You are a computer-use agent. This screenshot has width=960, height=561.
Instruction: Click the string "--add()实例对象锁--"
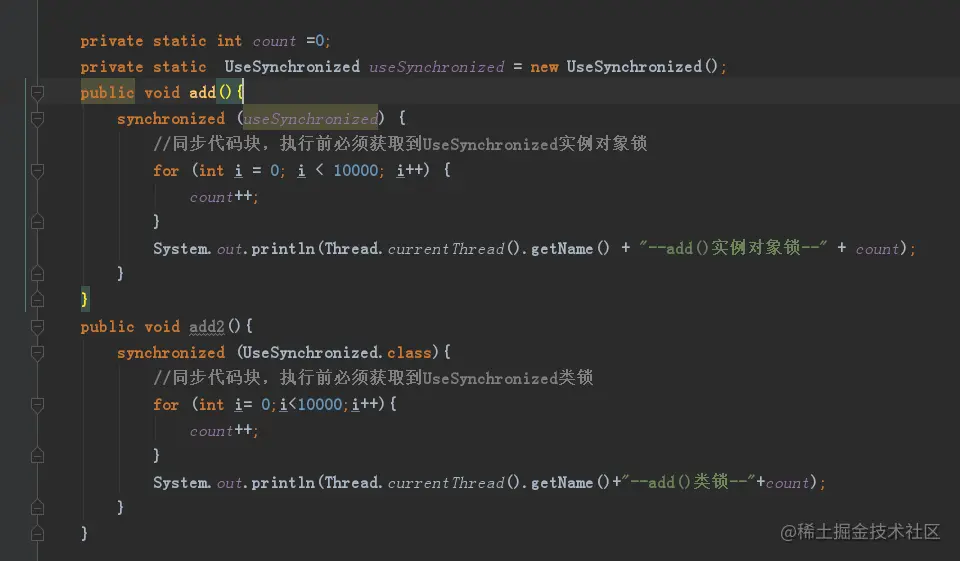point(732,247)
